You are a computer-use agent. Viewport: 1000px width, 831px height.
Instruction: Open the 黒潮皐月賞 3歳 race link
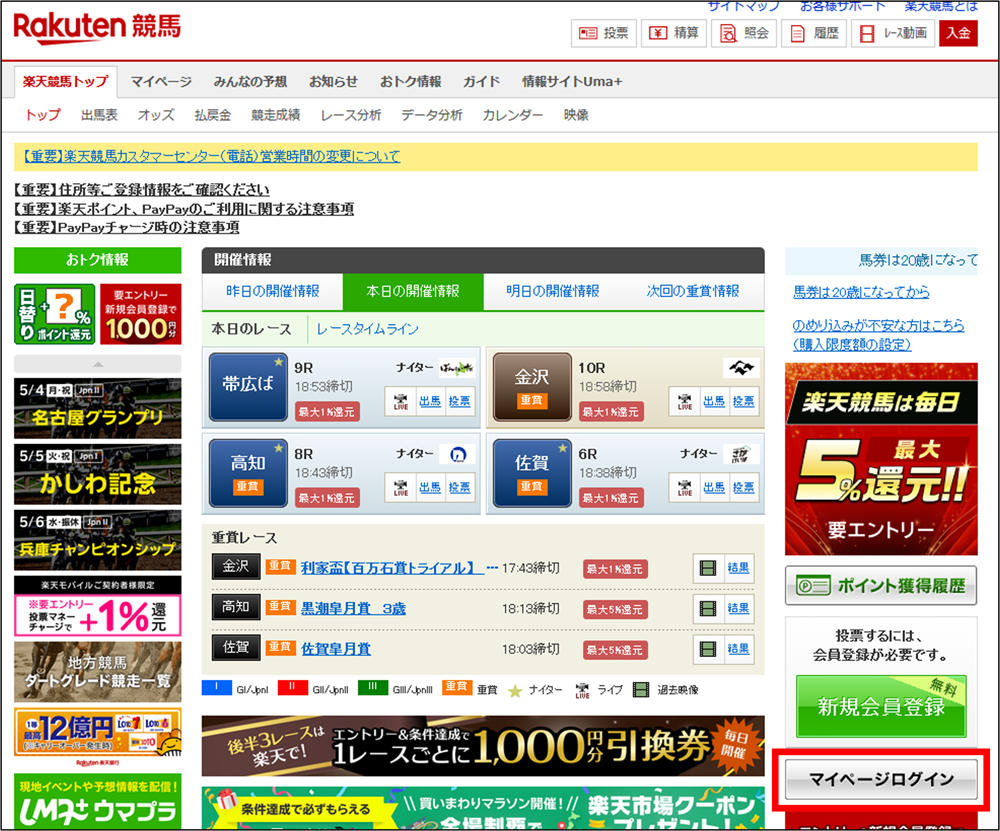tap(353, 608)
